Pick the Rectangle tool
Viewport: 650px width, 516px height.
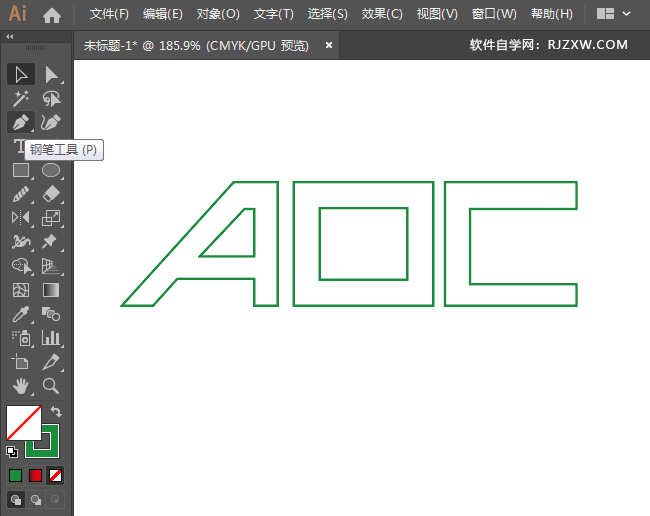[x=21, y=170]
